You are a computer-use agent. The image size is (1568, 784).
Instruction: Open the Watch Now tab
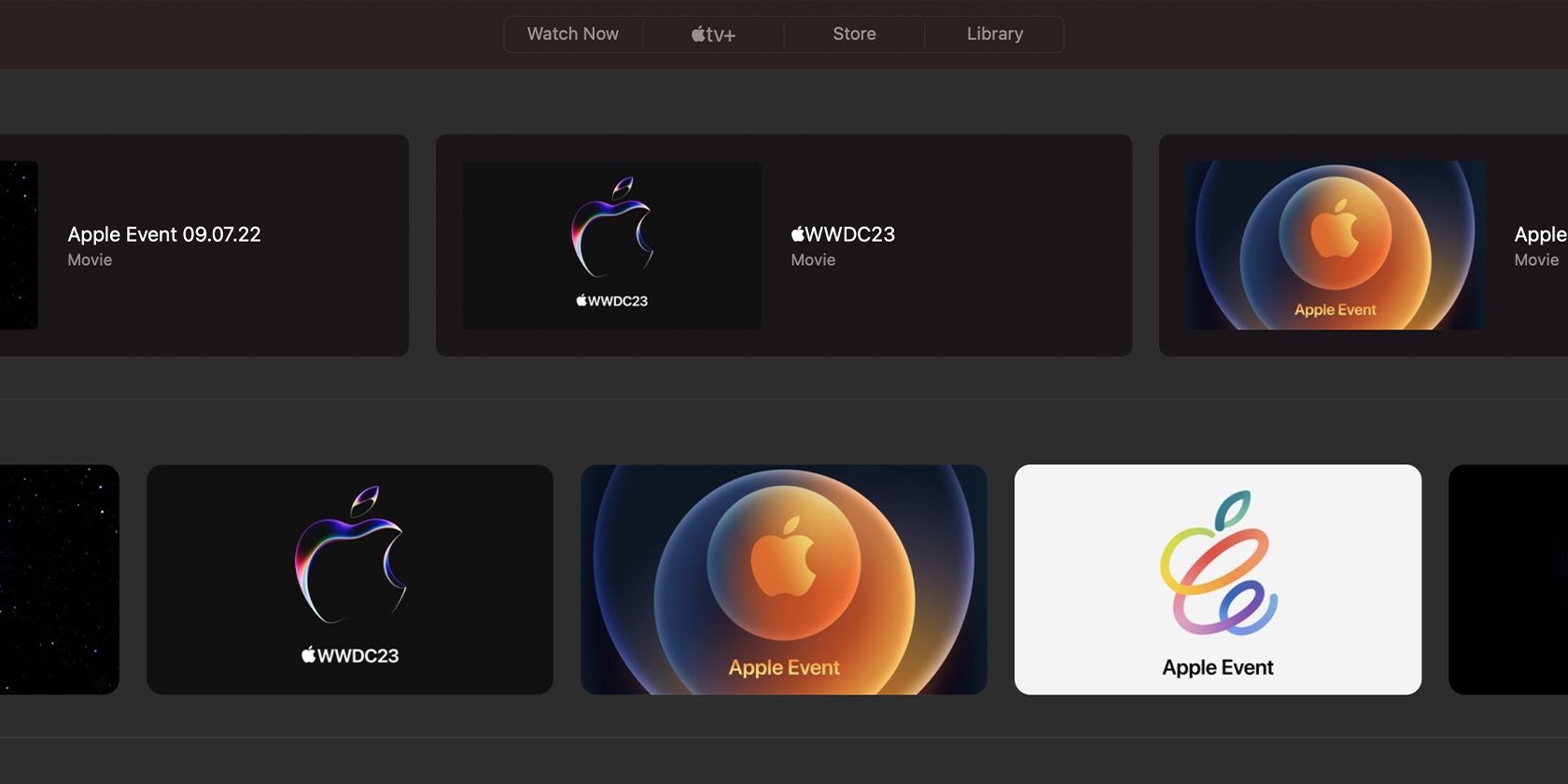tap(573, 34)
